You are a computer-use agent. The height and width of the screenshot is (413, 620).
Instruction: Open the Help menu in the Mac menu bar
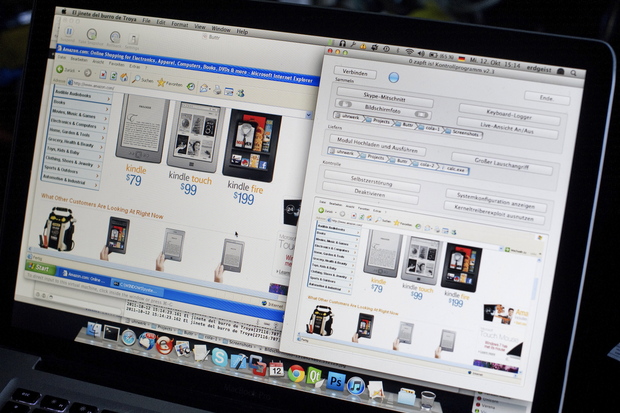pyautogui.click(x=242, y=31)
